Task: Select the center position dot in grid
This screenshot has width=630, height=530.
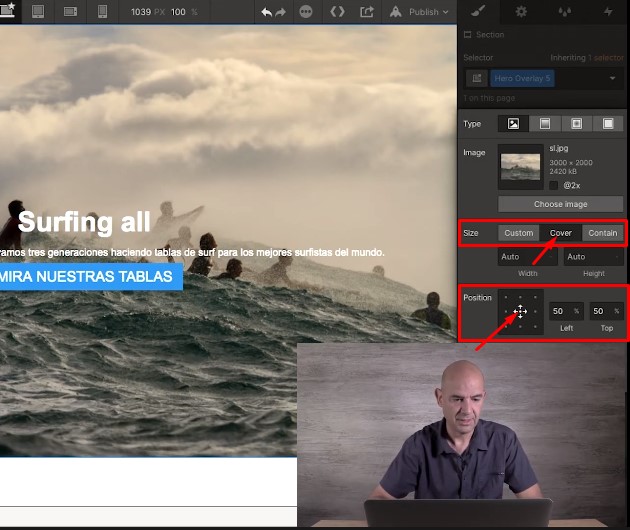Action: click(x=520, y=311)
